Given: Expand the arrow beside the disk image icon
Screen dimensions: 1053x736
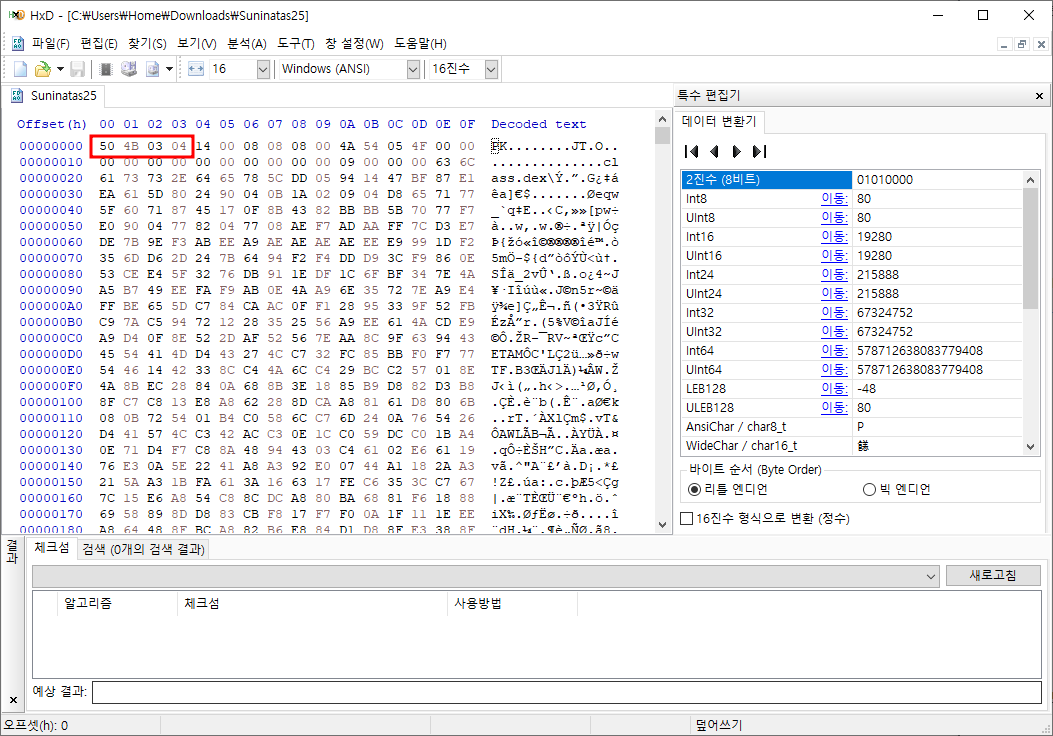Looking at the screenshot, I should [x=169, y=69].
